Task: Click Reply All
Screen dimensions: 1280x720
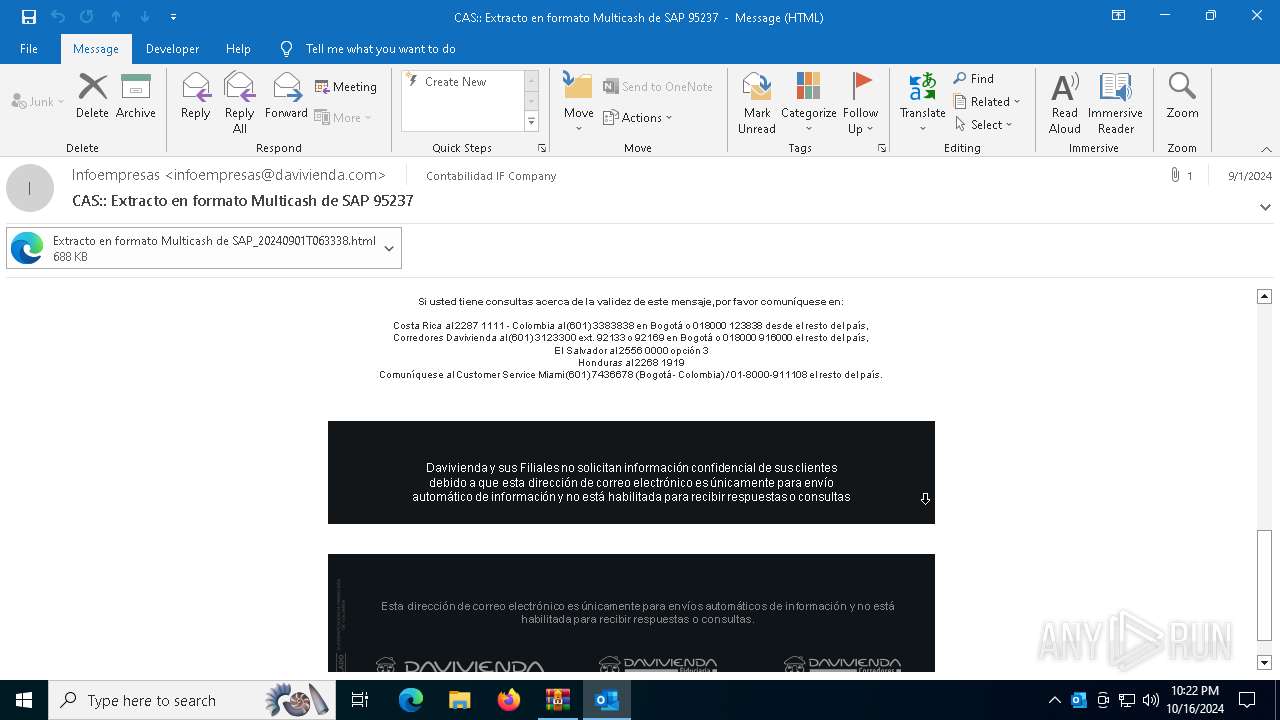Action: pos(240,102)
